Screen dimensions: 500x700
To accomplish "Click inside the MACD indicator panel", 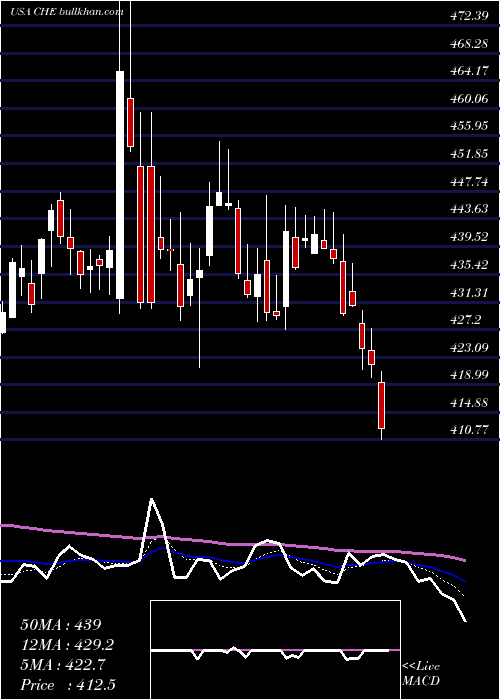I will 275,650.
